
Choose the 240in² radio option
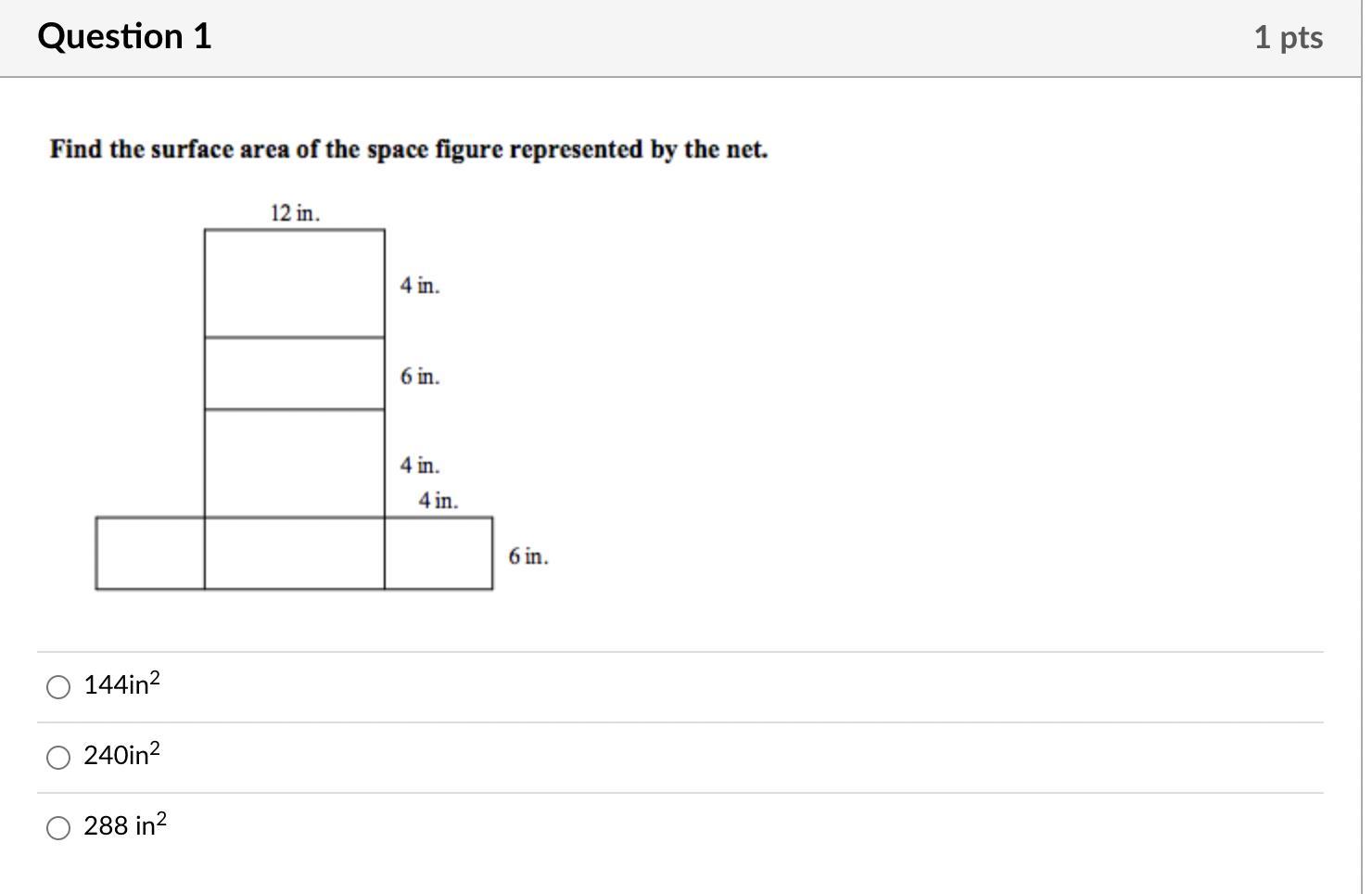tap(58, 758)
